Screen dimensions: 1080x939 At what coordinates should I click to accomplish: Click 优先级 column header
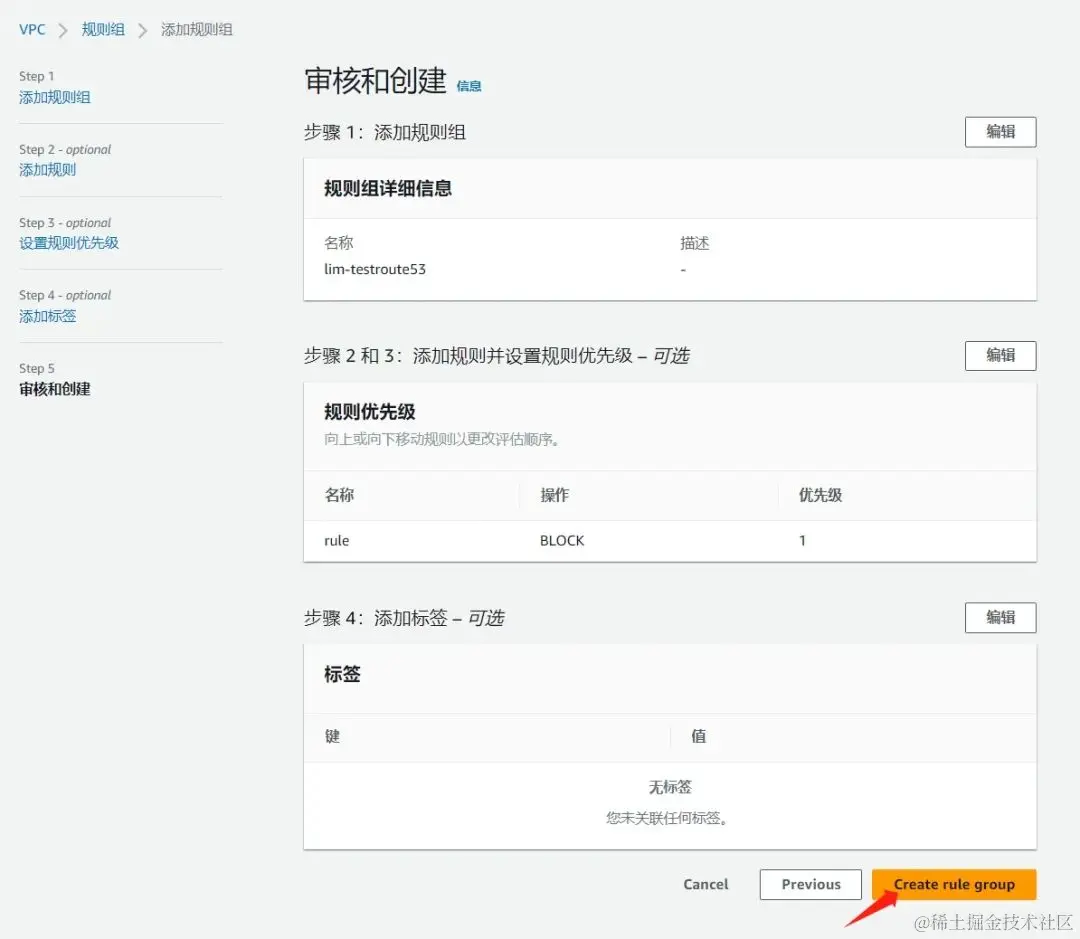[x=820, y=495]
